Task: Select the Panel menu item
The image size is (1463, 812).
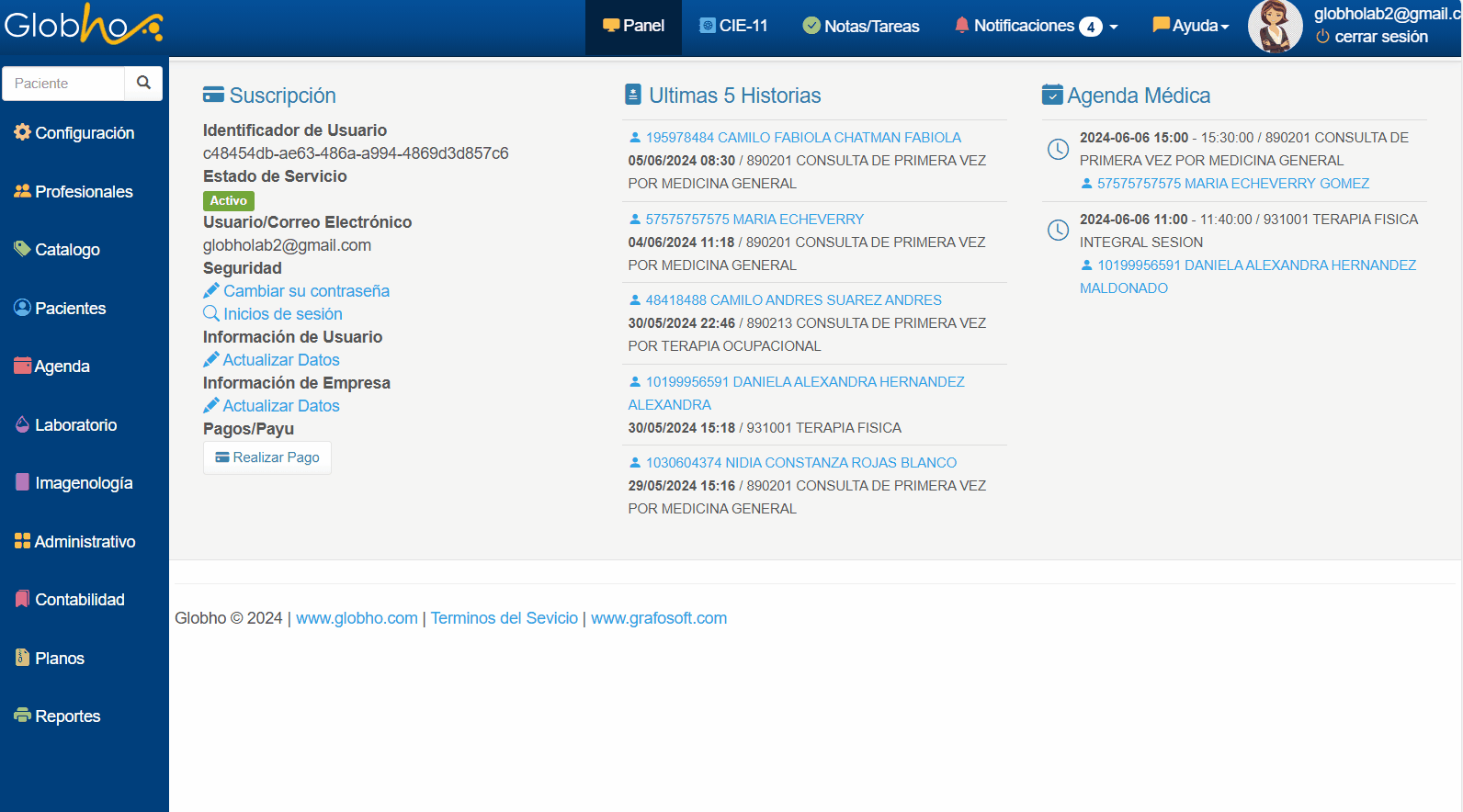Action: pos(633,26)
